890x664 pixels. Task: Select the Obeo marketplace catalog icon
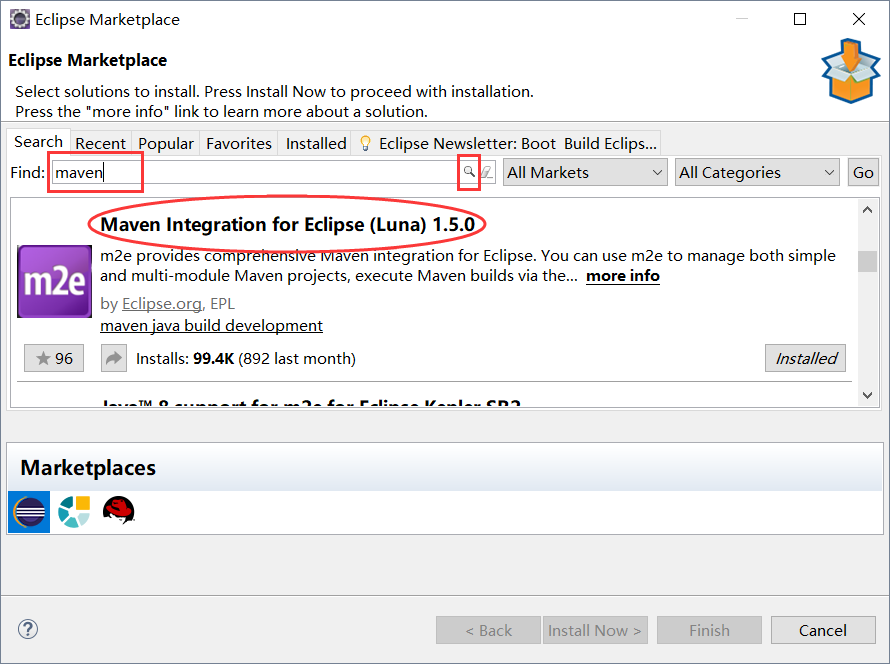click(x=74, y=511)
